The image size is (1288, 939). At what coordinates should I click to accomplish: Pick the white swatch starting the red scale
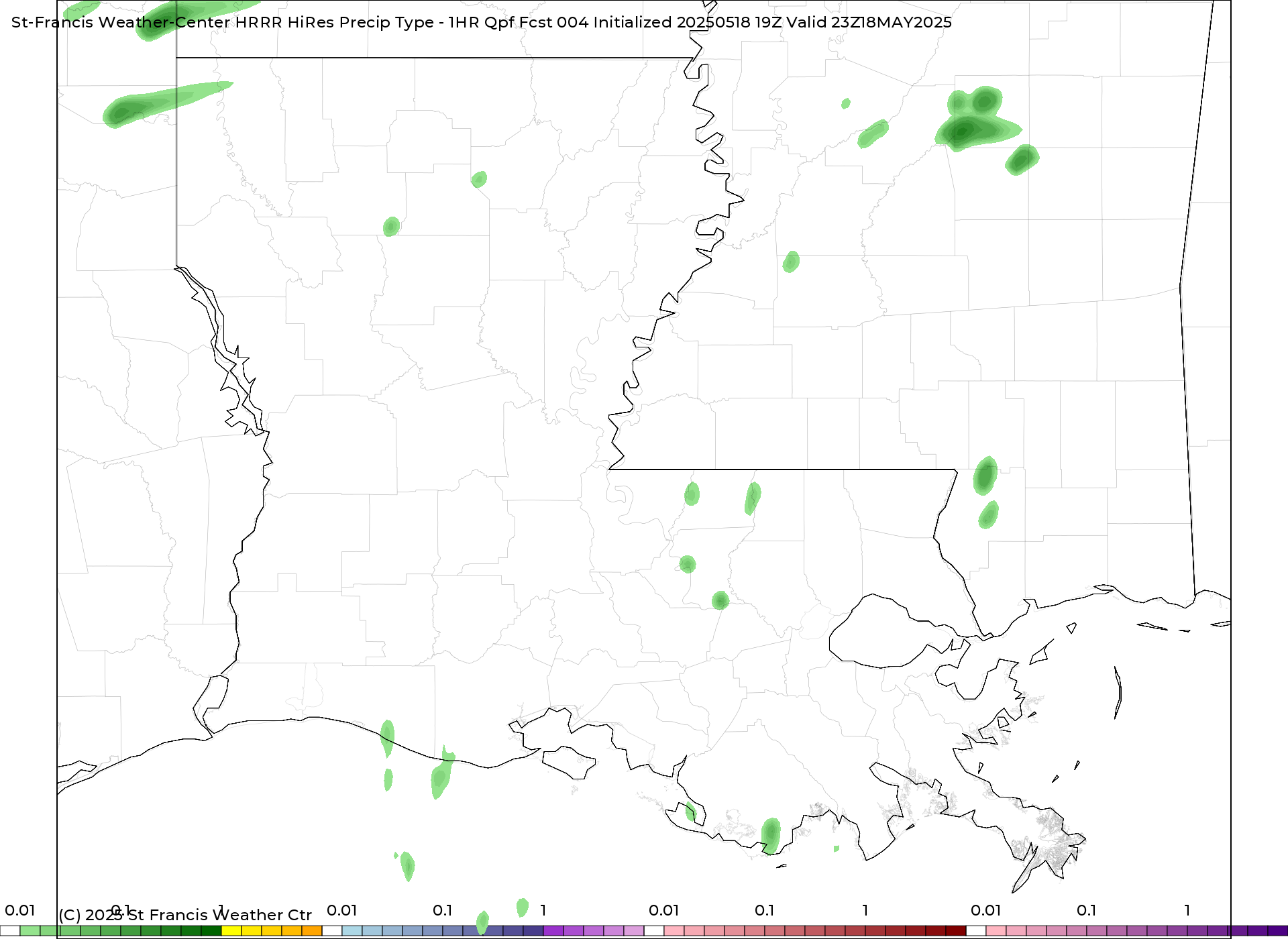654,931
